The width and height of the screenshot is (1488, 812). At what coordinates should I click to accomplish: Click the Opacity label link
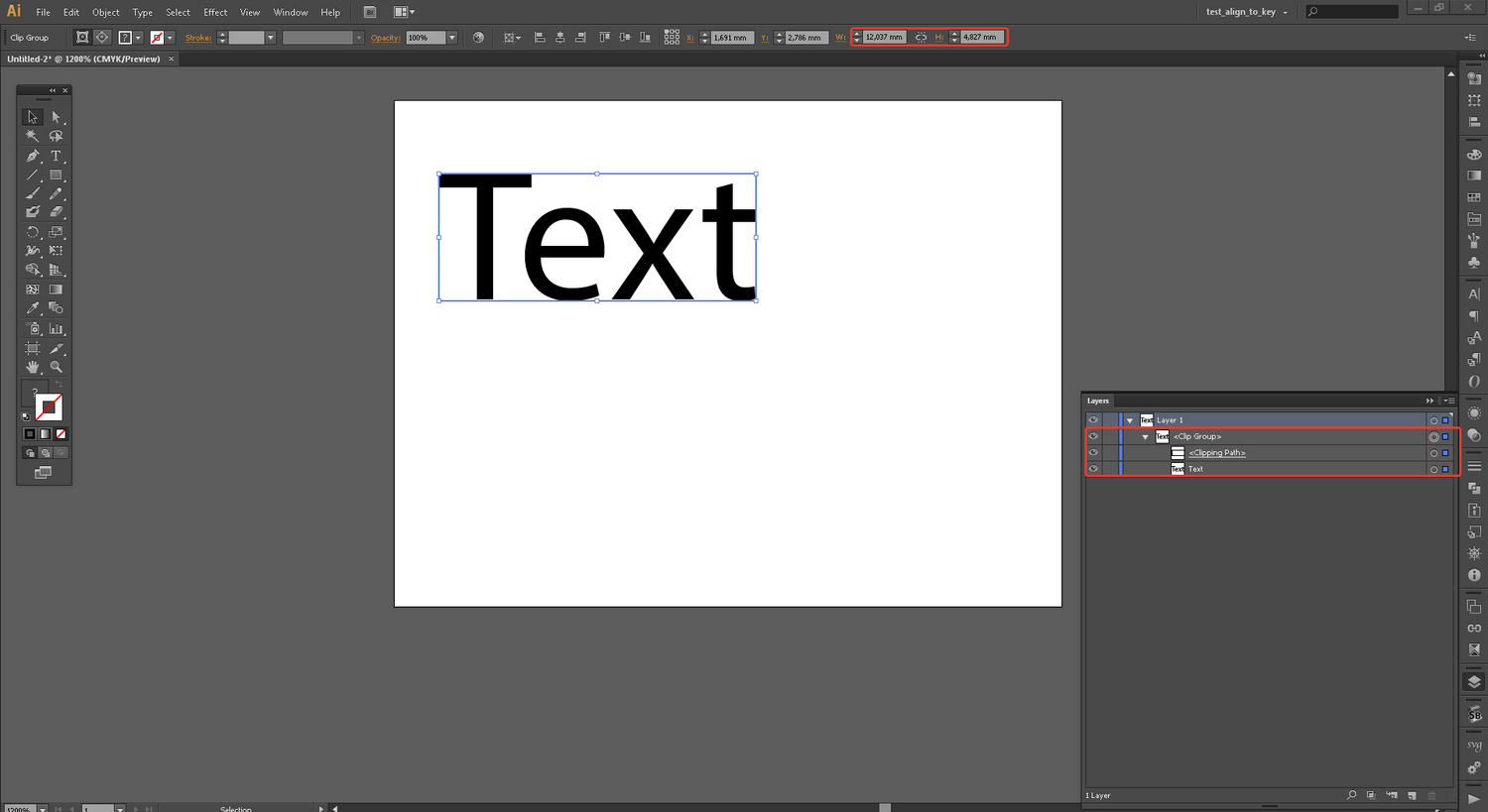point(385,38)
